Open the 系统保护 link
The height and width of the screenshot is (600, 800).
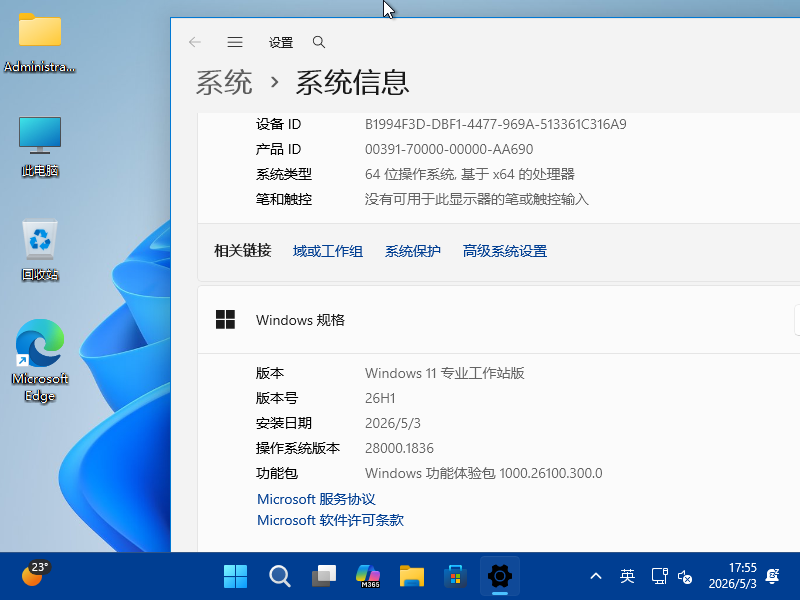(x=412, y=251)
